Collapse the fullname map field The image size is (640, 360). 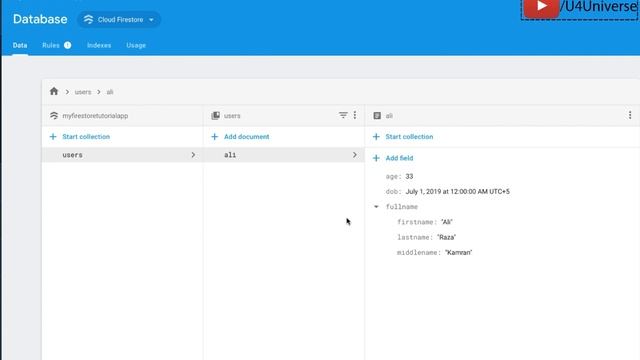[x=376, y=207]
